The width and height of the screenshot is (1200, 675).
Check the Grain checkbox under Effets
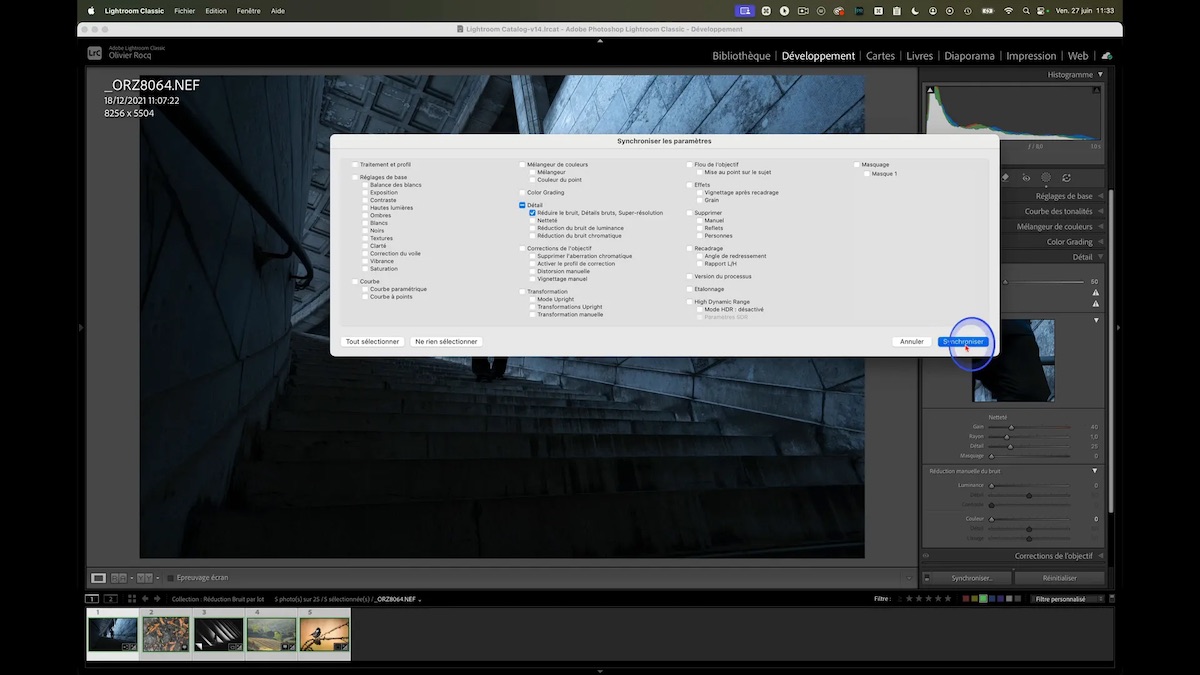[x=700, y=200]
